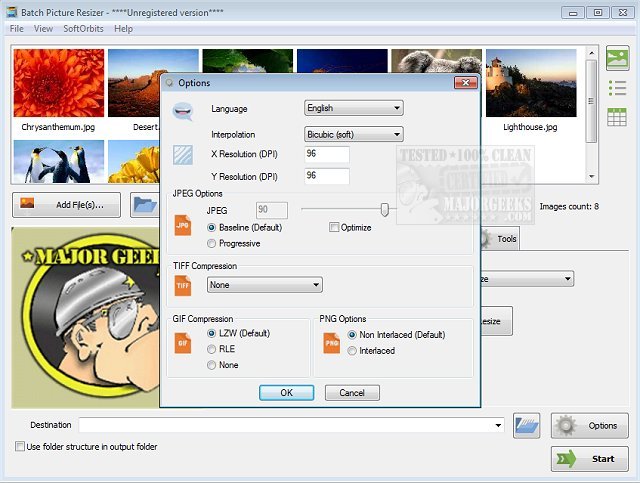Select the Jellyfish thumbnail
Viewport: 640px width, 483px height.
click(x=342, y=61)
